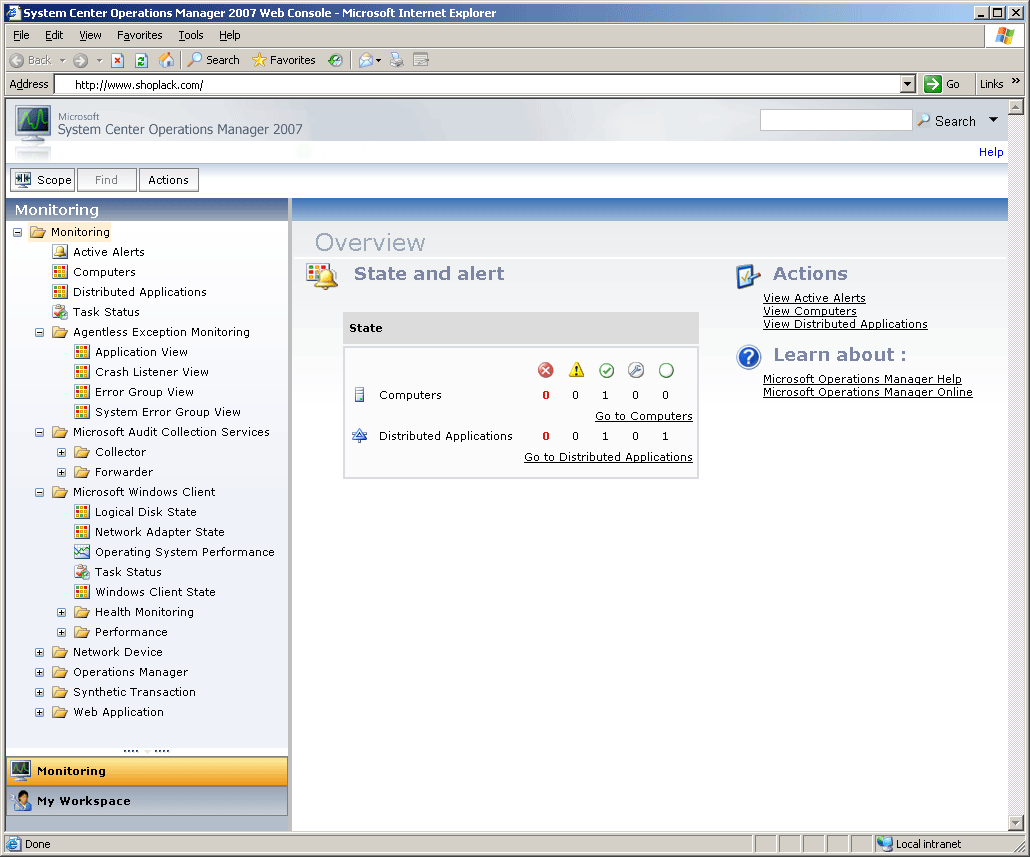Go to the Home page icon
Viewport: 1030px width, 857px height.
(x=166, y=60)
